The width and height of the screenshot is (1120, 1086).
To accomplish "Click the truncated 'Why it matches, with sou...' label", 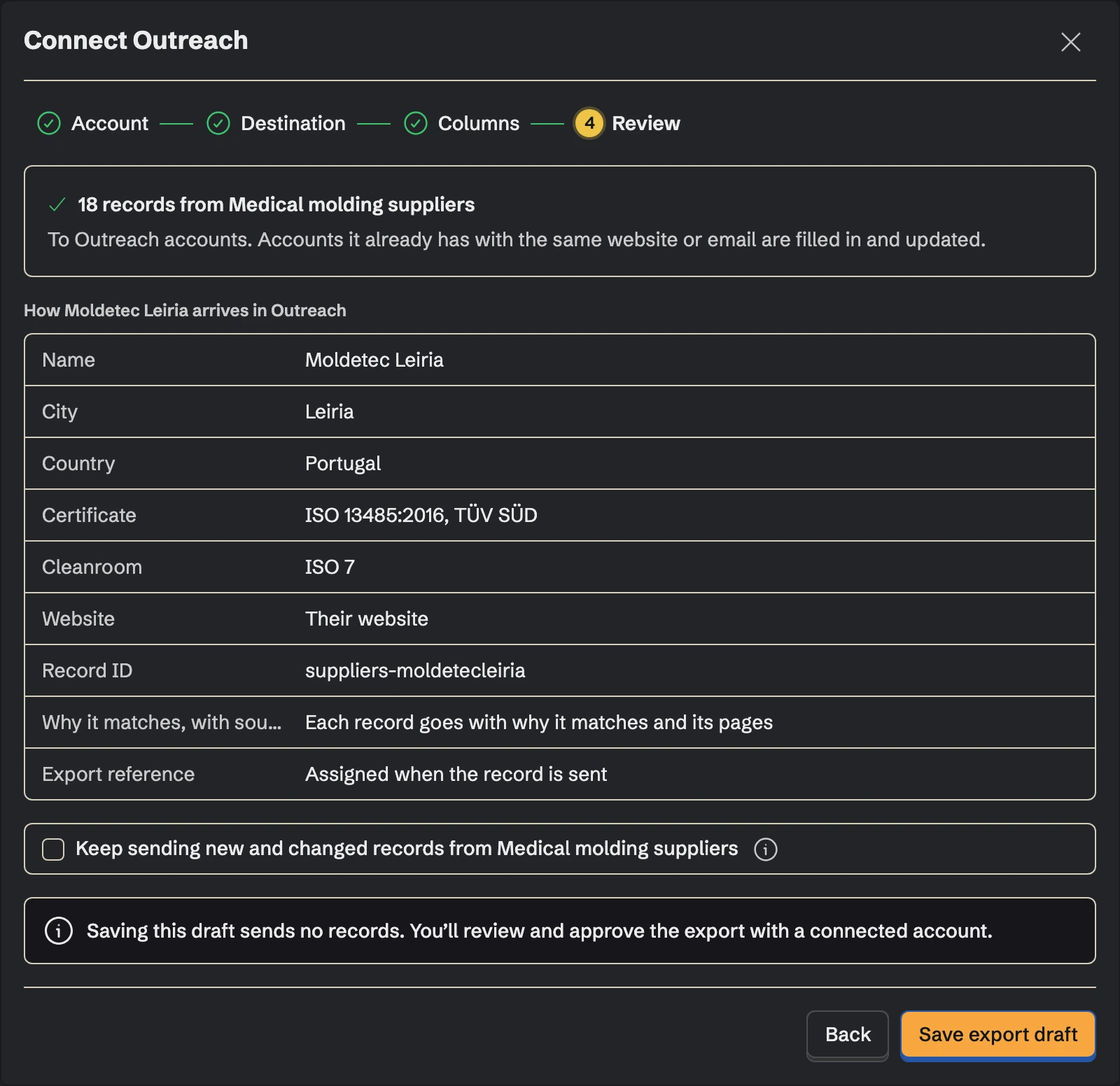I will tap(162, 722).
